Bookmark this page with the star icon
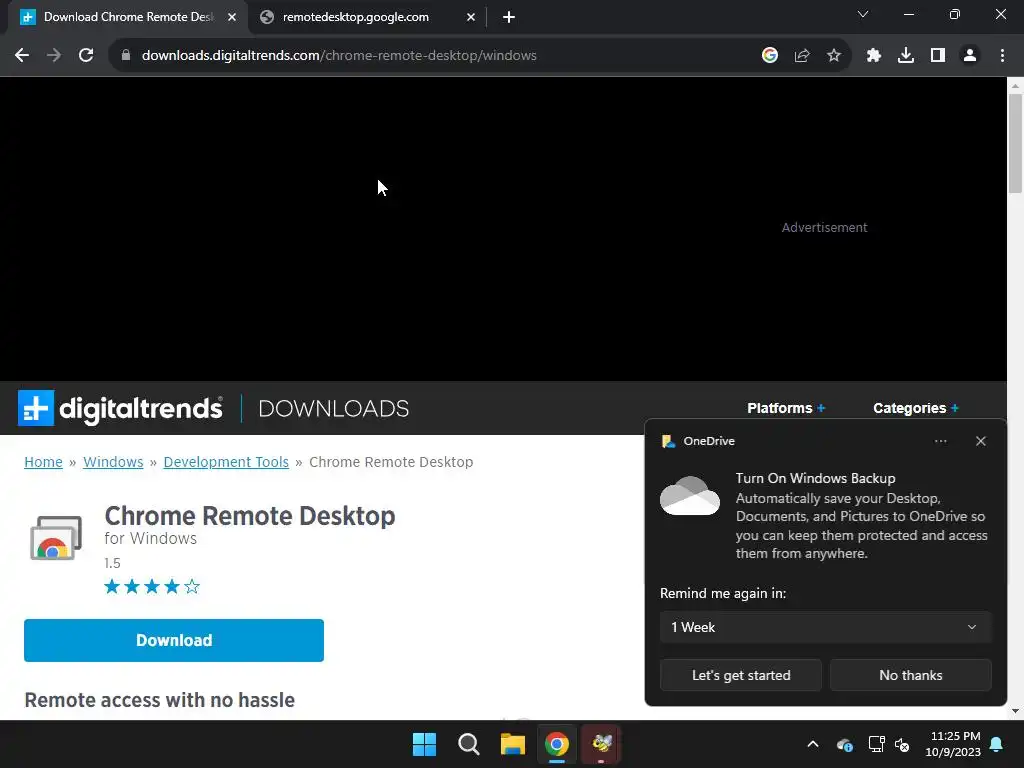This screenshot has width=1024, height=768. point(834,56)
